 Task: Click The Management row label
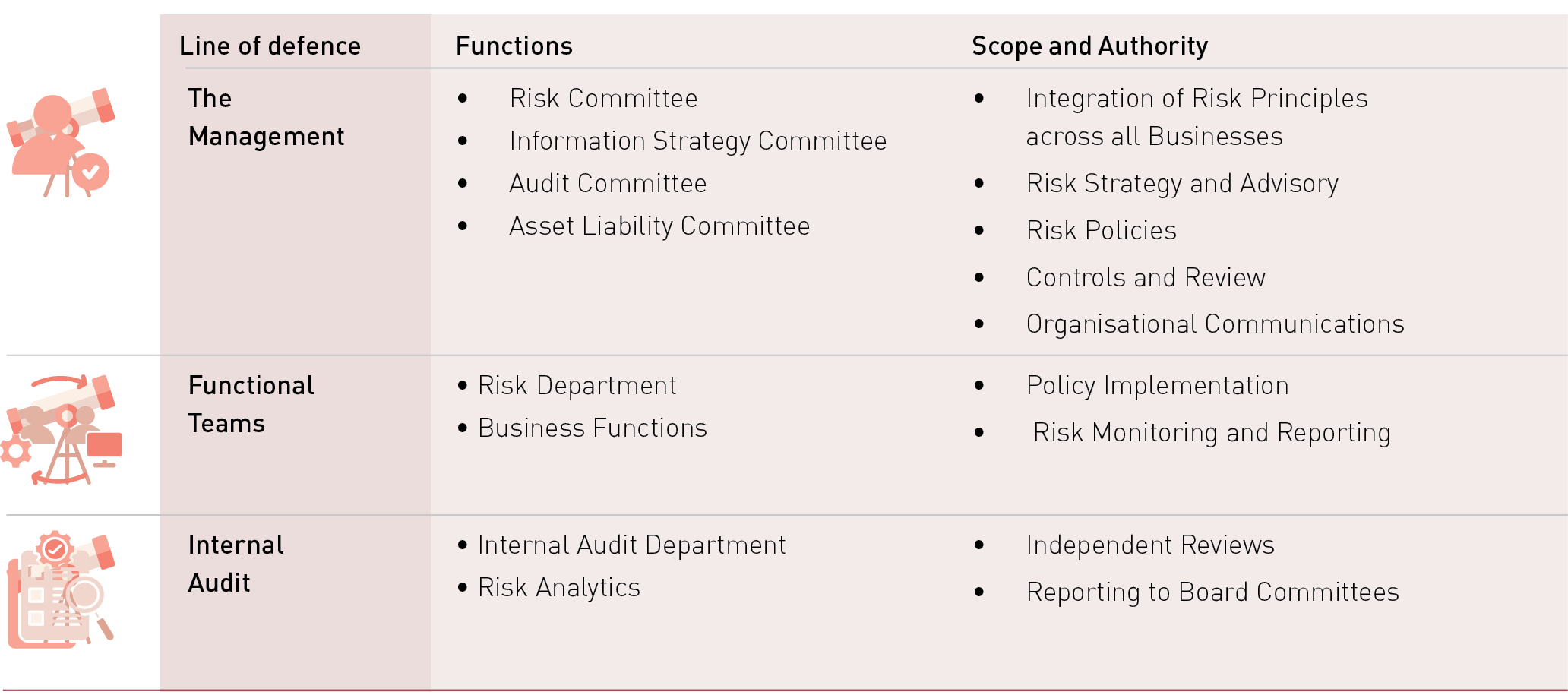[x=266, y=118]
